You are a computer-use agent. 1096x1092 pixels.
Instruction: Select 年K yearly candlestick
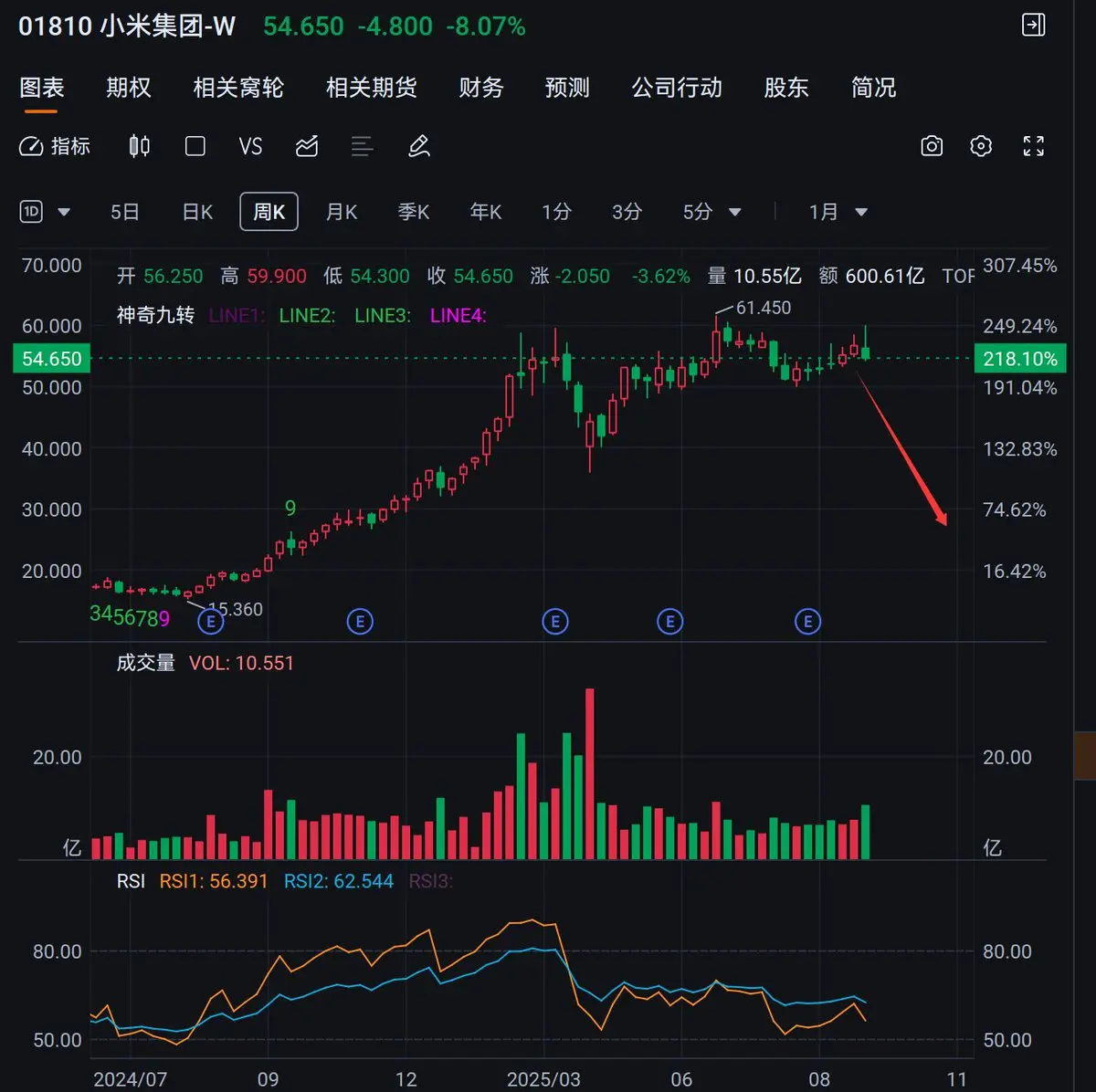[x=486, y=212]
